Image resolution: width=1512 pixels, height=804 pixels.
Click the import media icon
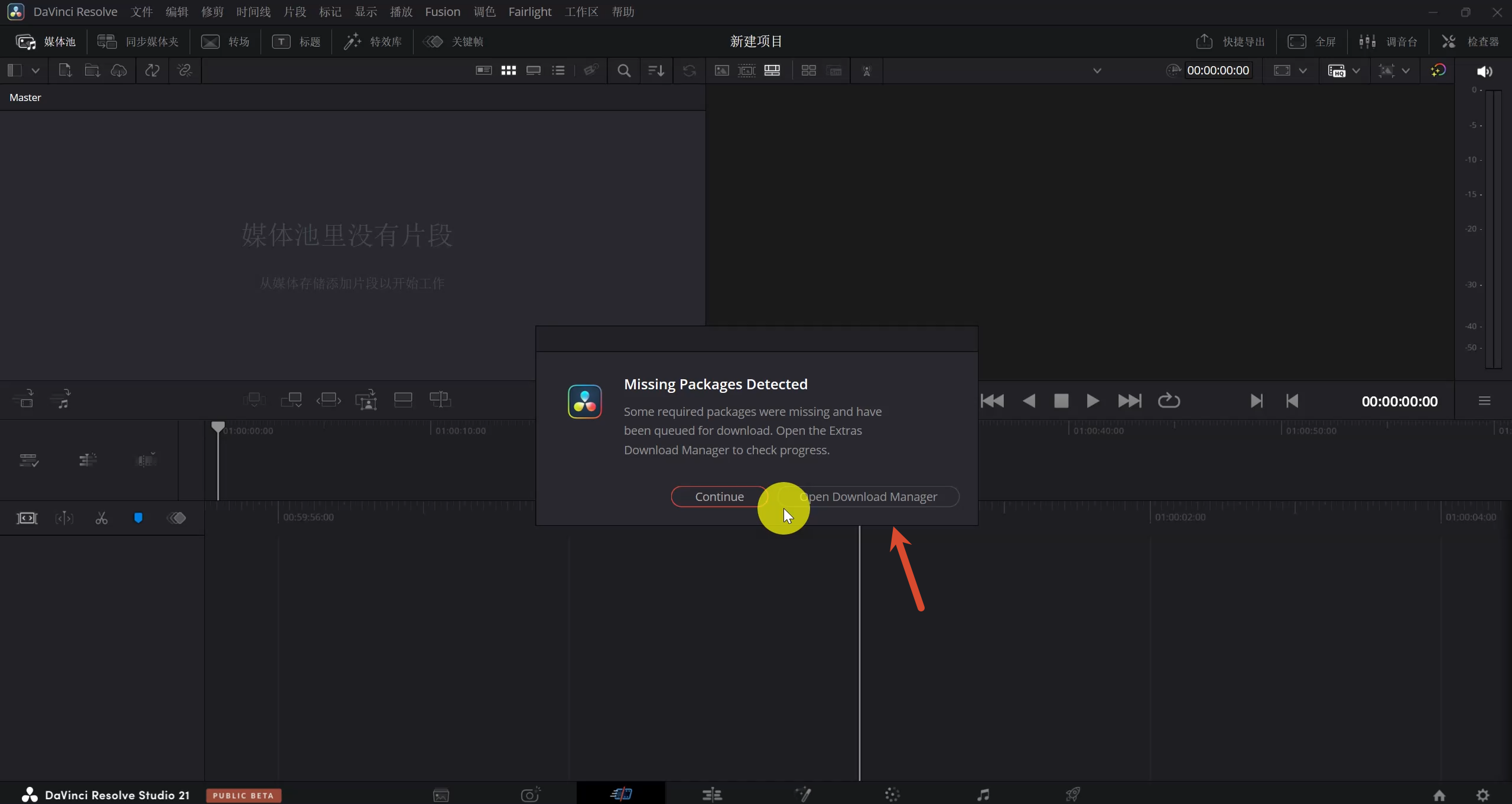point(65,71)
